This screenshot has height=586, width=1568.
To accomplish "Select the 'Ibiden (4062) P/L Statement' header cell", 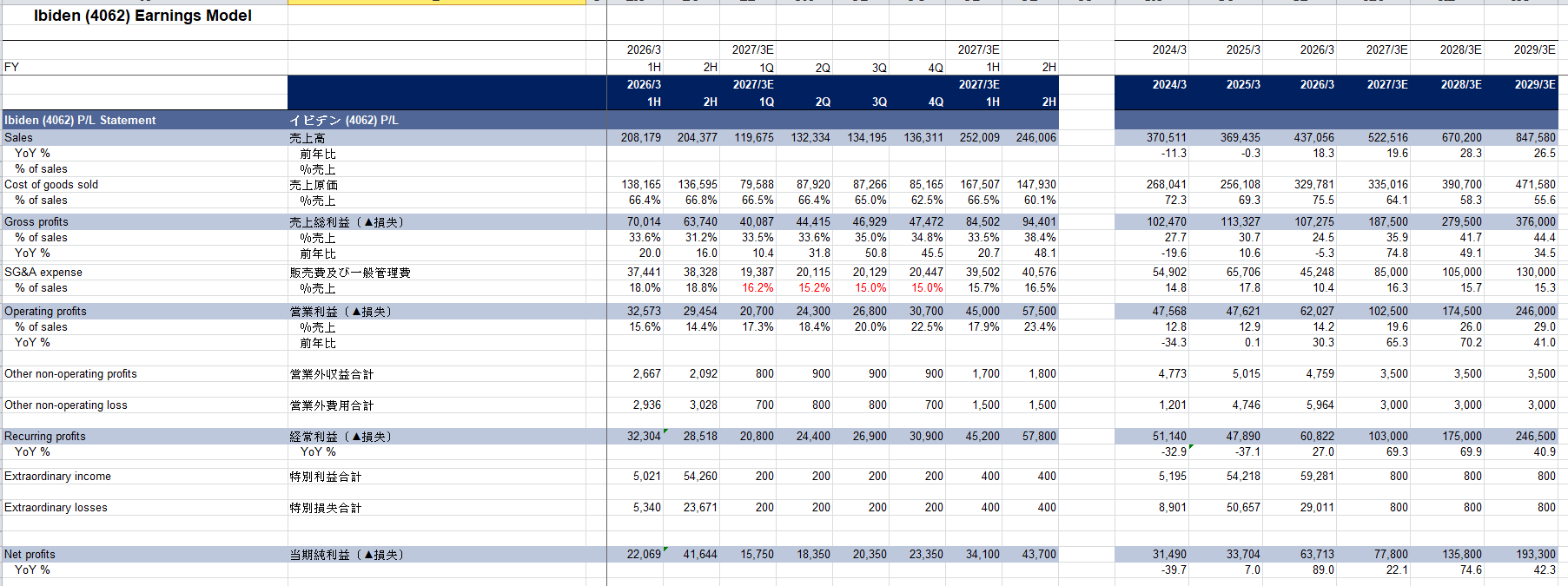I will click(80, 120).
